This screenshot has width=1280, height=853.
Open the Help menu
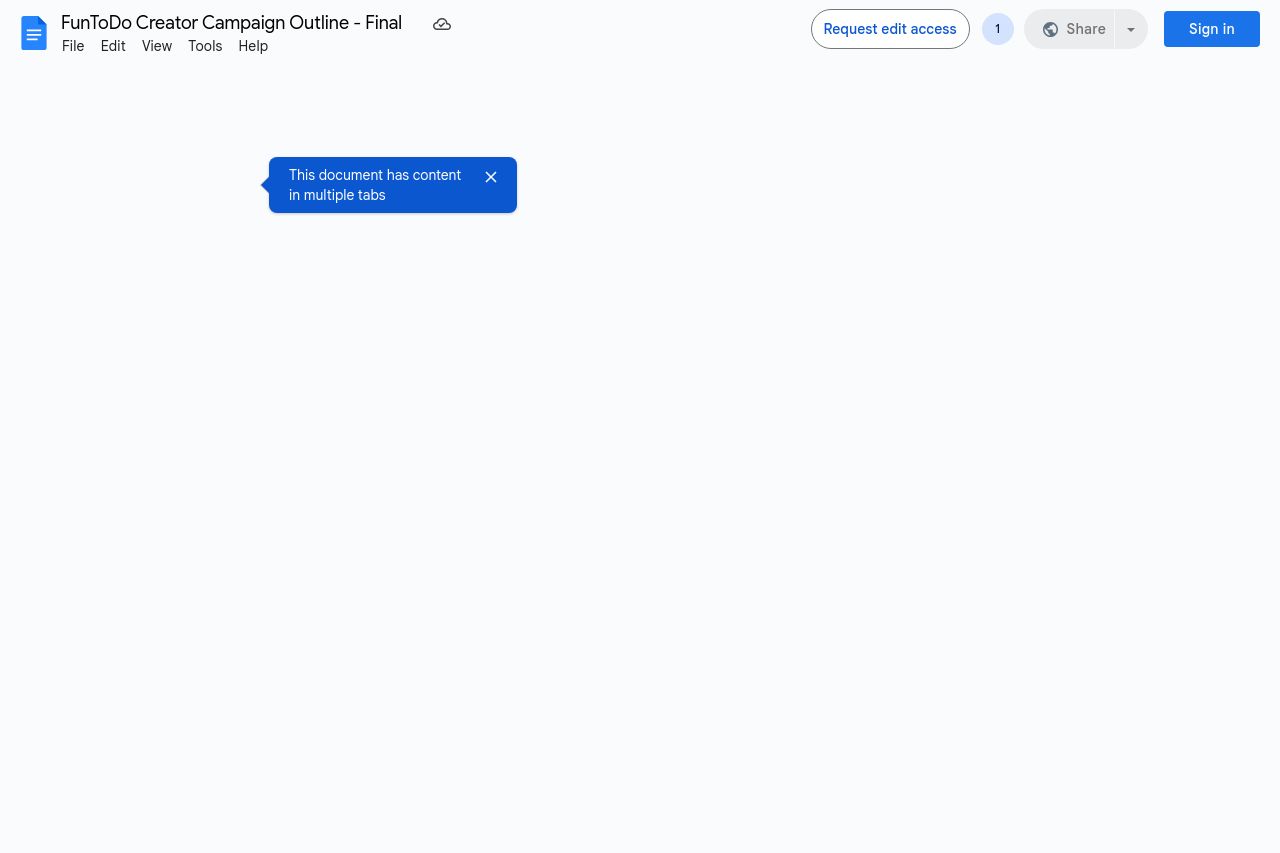click(253, 46)
